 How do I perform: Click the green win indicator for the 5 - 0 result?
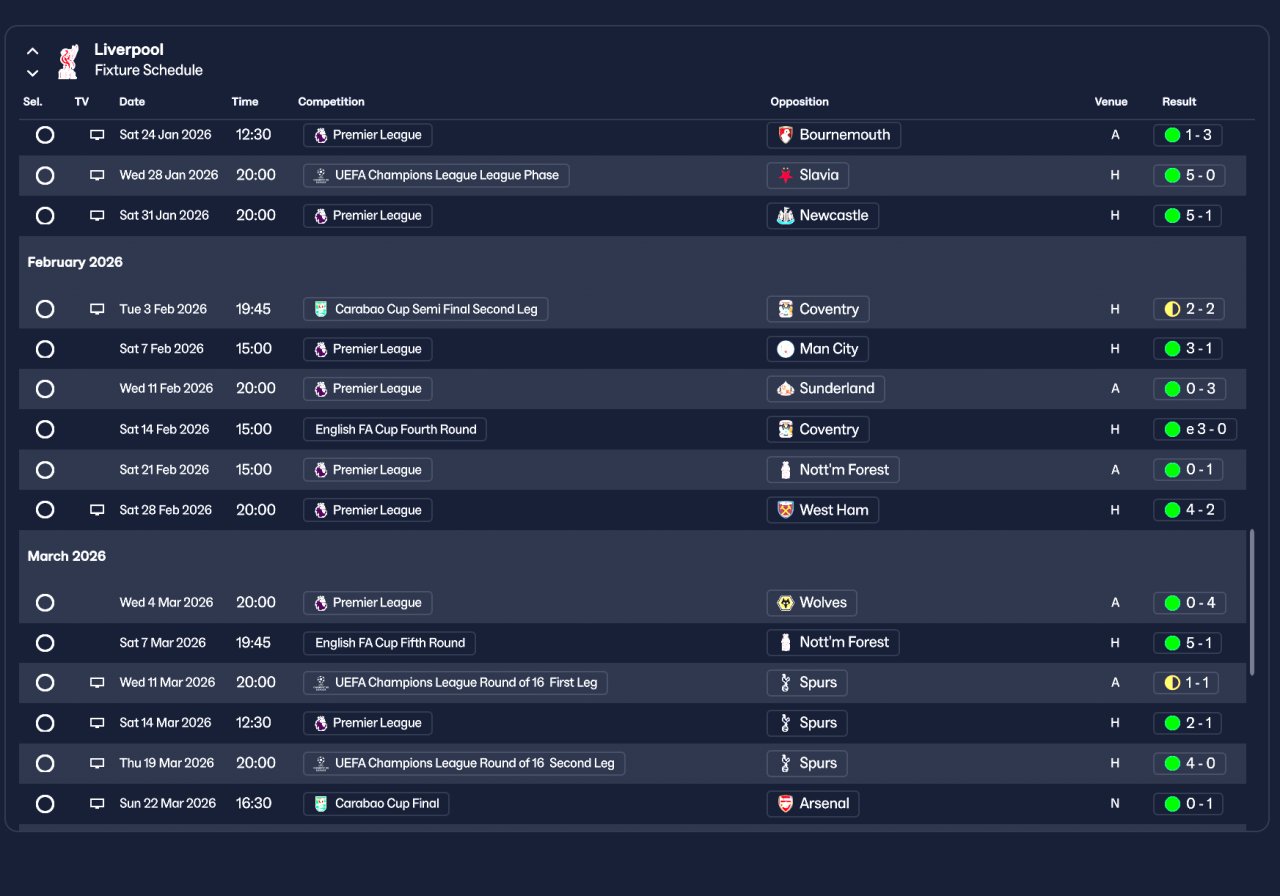[x=1171, y=175]
